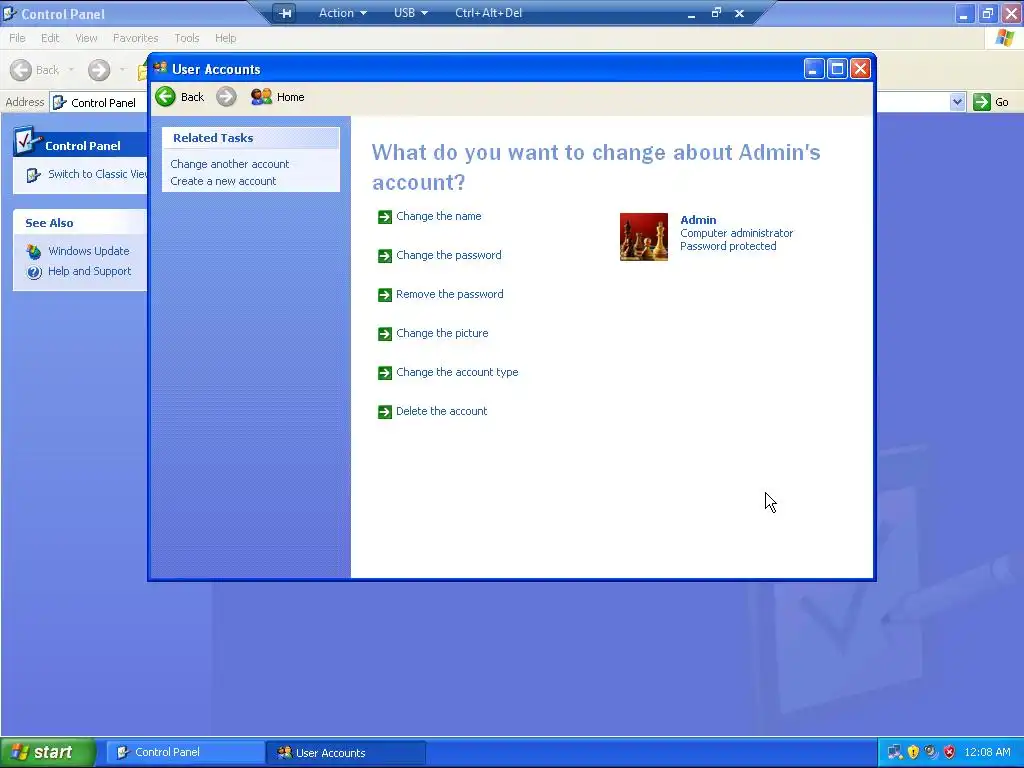
Task: Open the Action dropdown in remote toolbar
Action: [x=342, y=13]
